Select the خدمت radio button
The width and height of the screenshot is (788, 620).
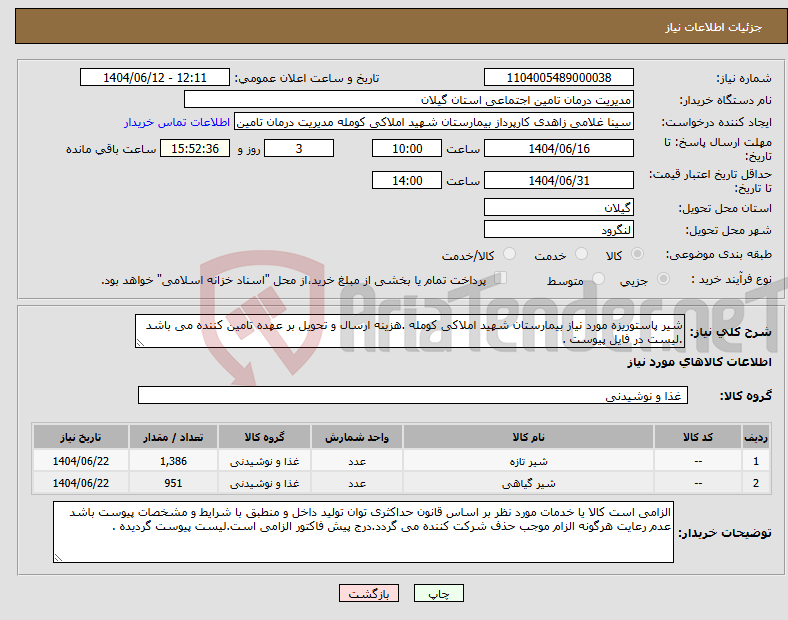pyautogui.click(x=581, y=254)
